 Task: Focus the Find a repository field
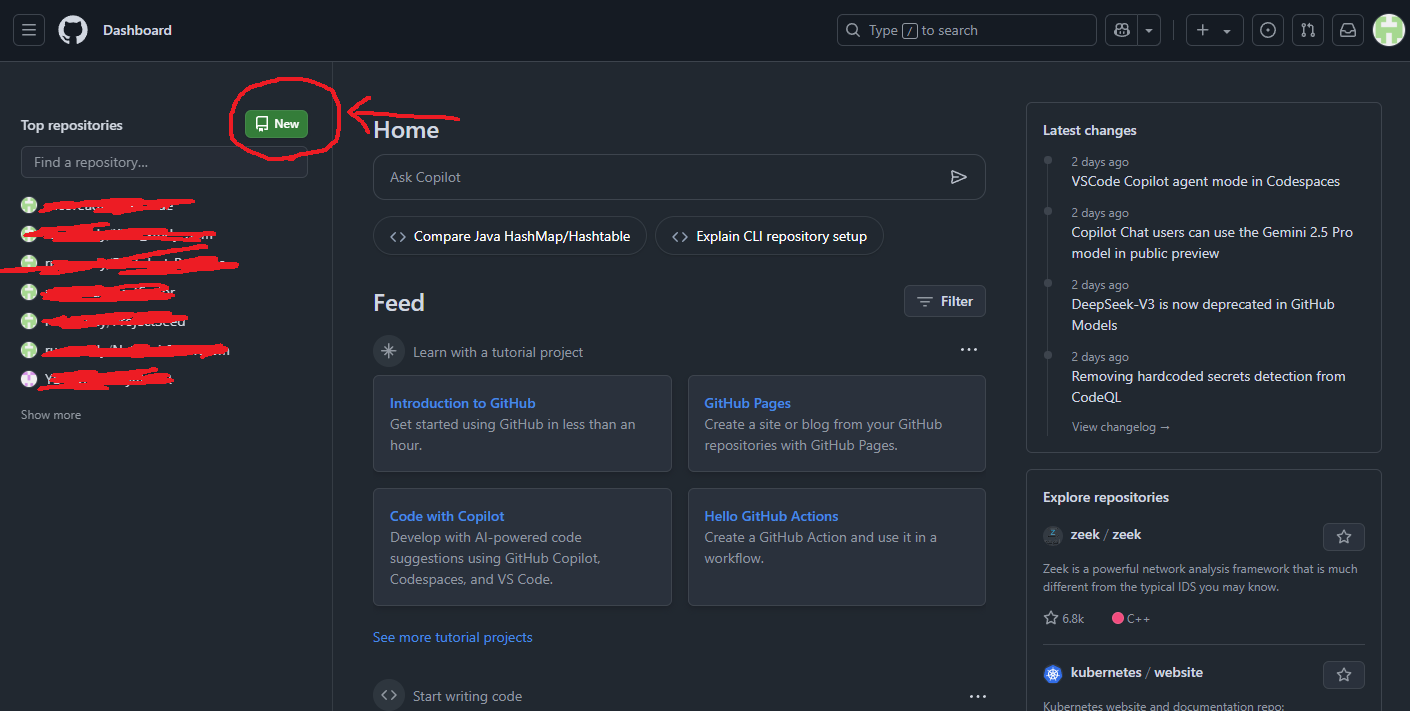[x=164, y=162]
